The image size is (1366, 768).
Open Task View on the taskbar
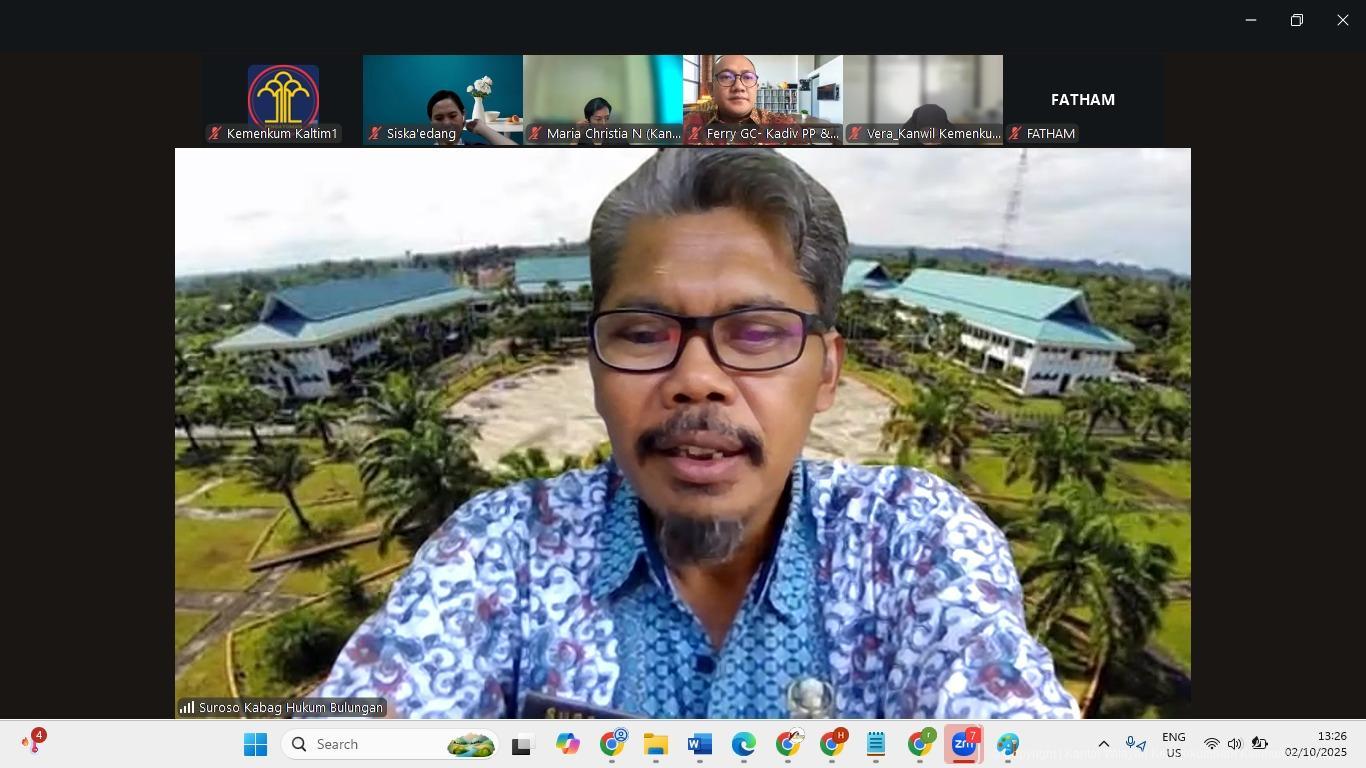click(521, 745)
